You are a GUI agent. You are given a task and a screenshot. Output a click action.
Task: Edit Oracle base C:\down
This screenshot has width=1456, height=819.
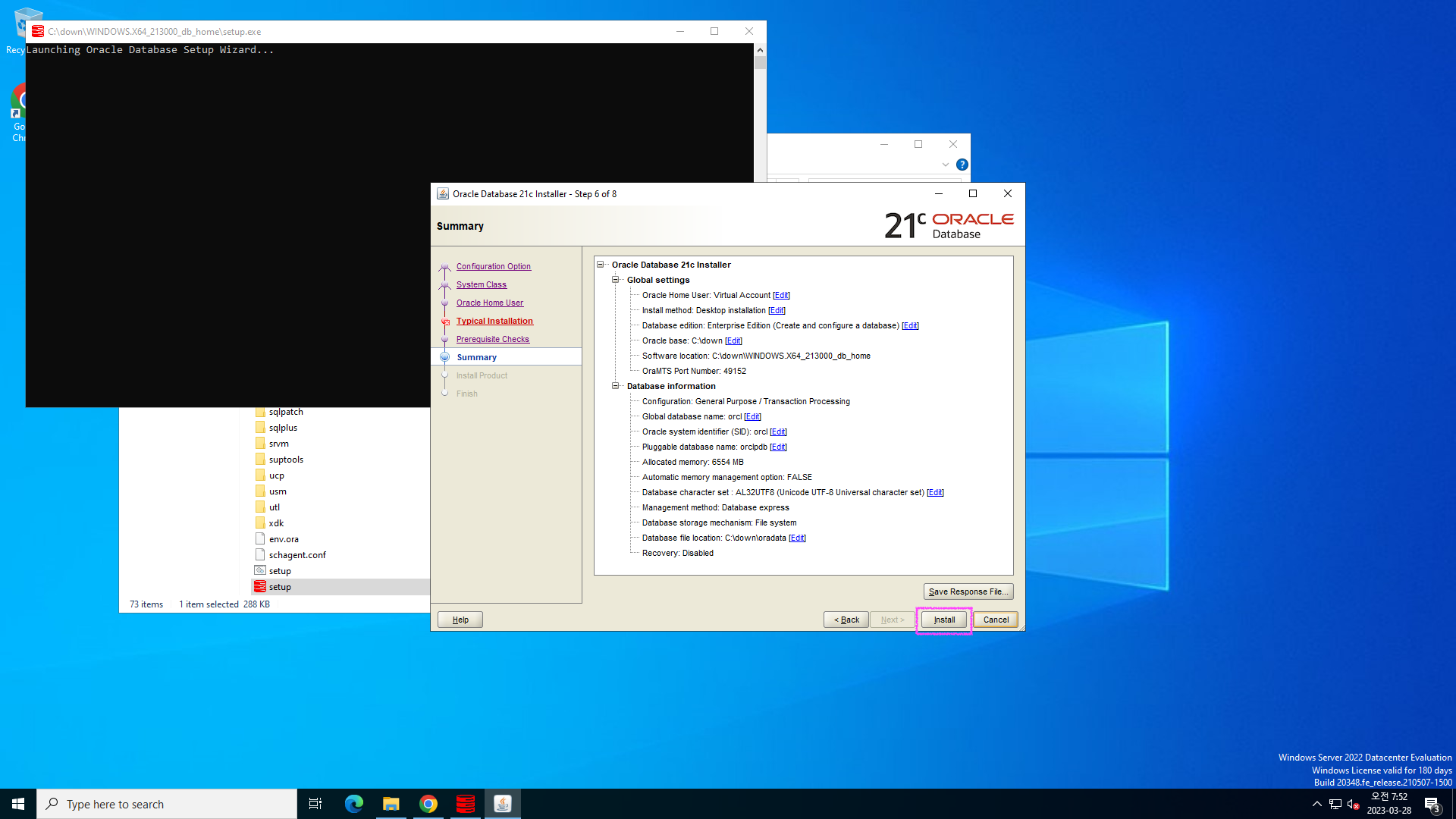point(733,340)
